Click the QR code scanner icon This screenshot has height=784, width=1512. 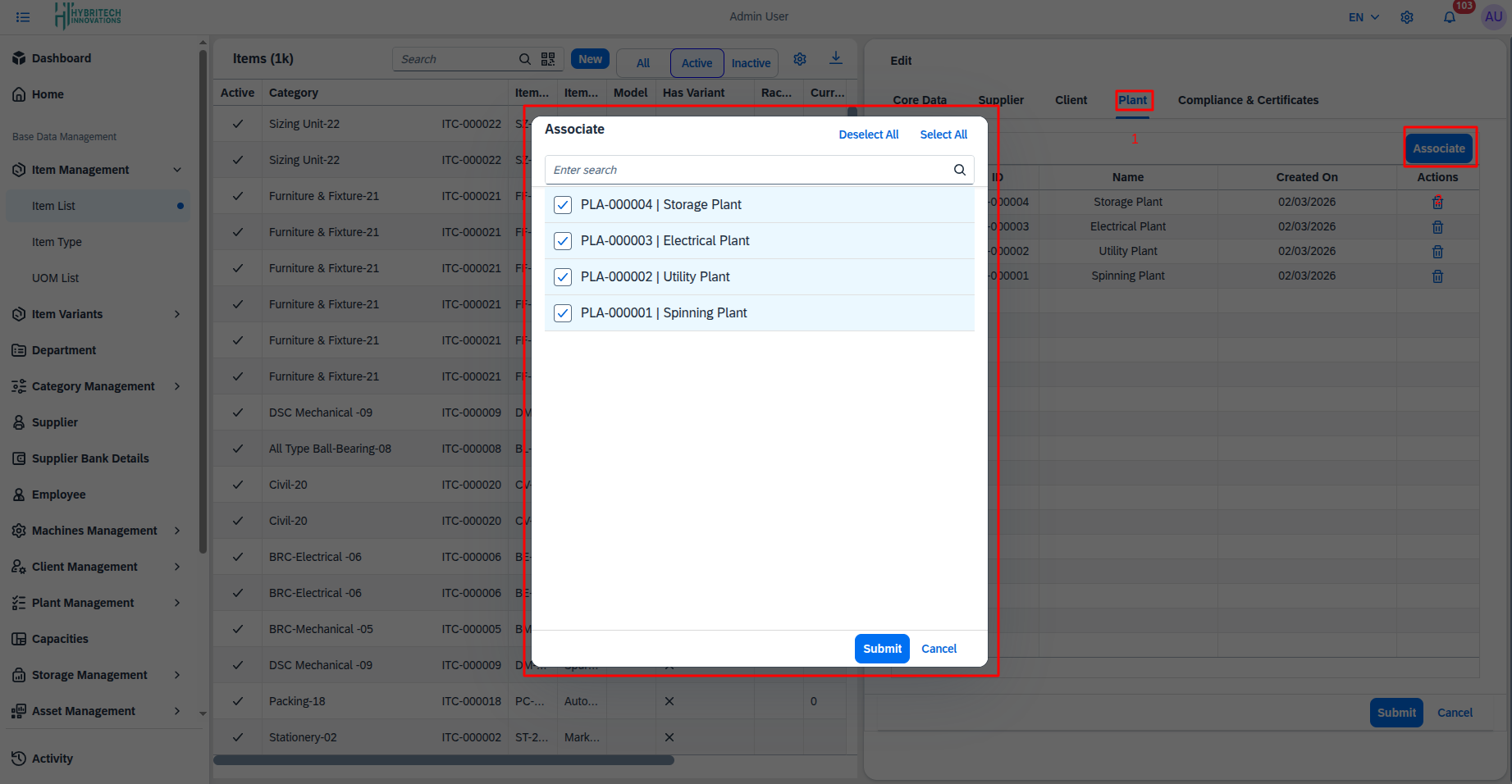548,59
